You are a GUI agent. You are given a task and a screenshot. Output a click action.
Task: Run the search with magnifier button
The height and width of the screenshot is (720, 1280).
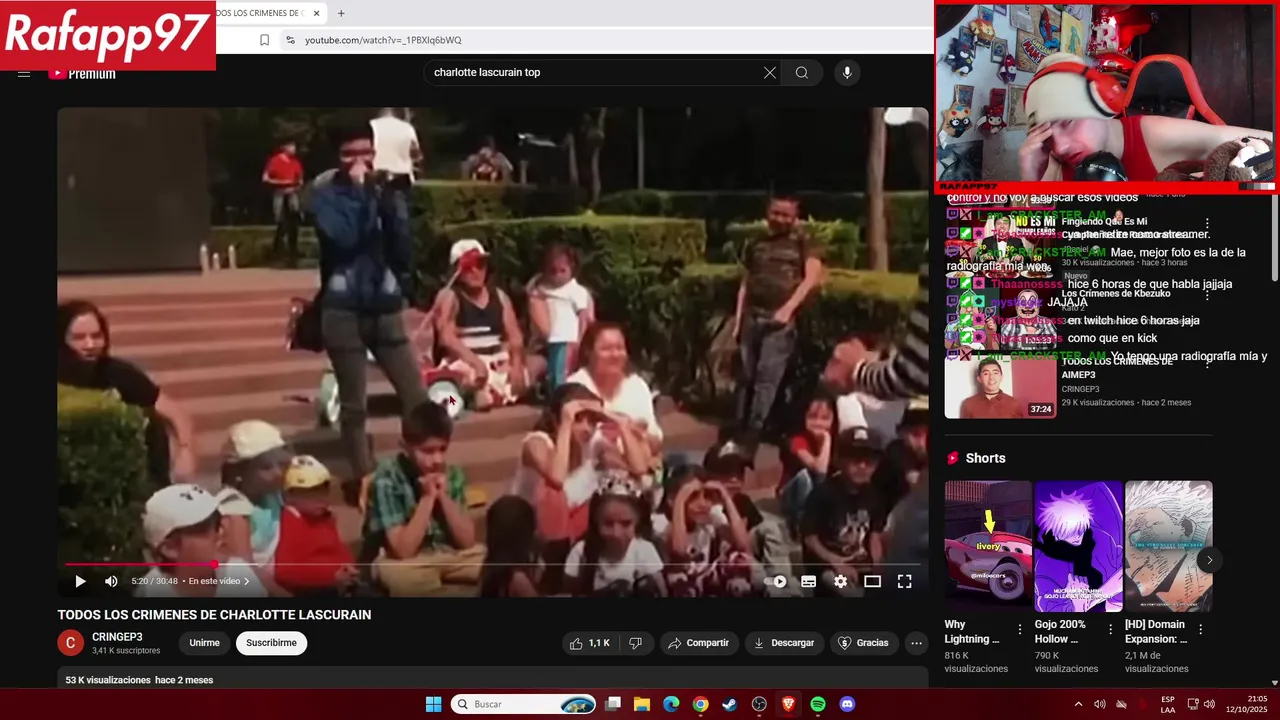pos(802,72)
